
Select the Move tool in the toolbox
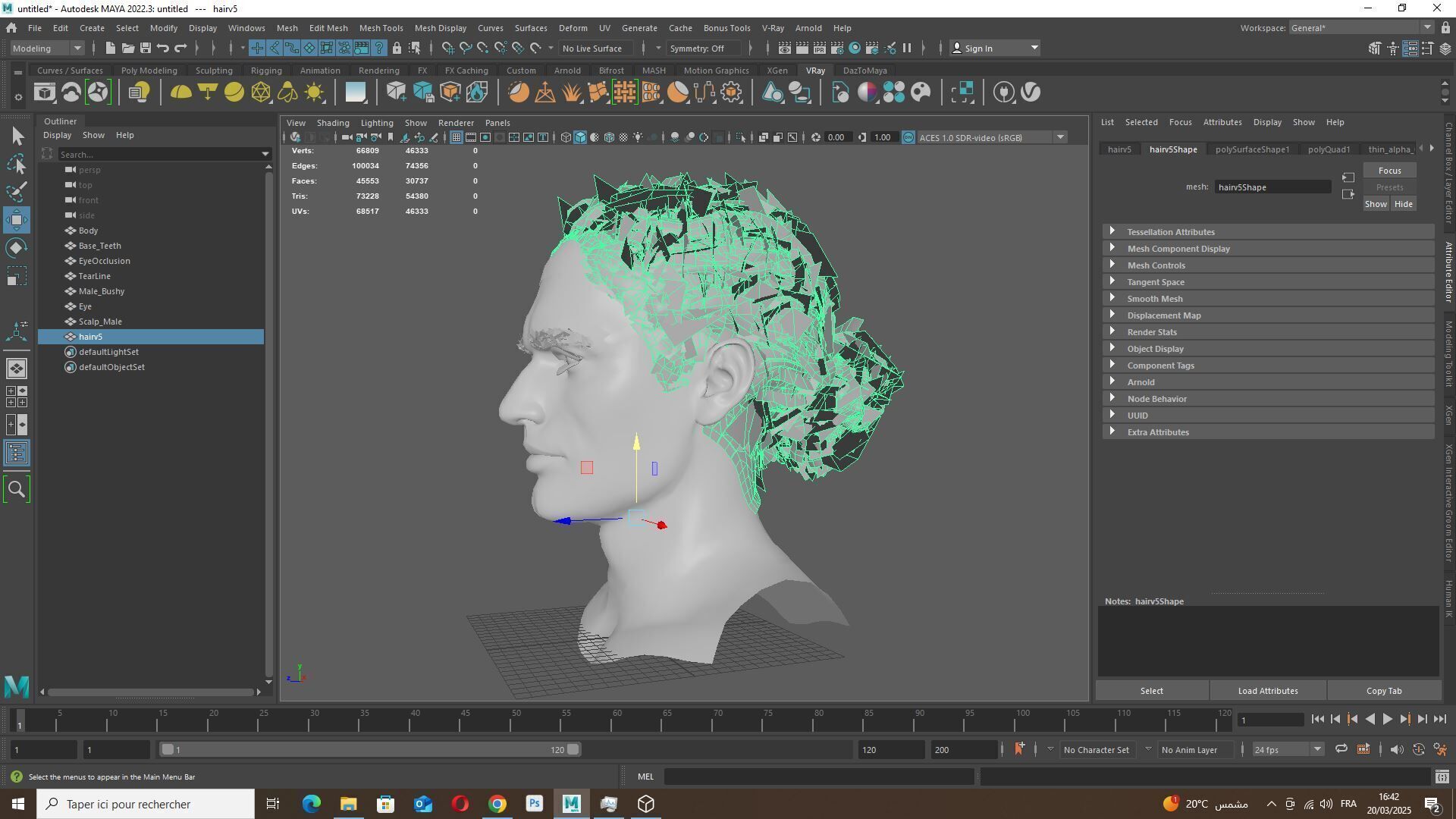click(x=17, y=220)
